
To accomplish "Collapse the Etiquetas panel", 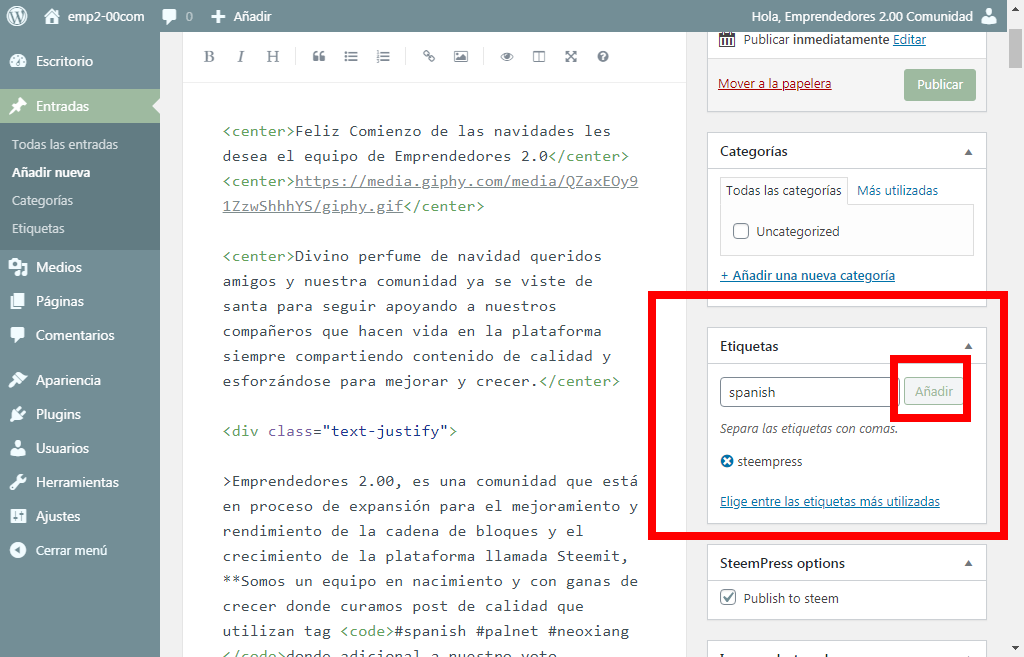I will tap(968, 347).
